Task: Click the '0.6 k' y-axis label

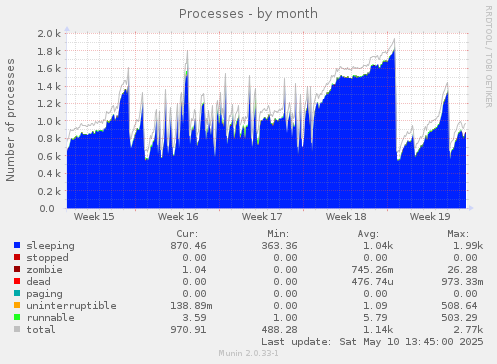Action: pyautogui.click(x=49, y=156)
